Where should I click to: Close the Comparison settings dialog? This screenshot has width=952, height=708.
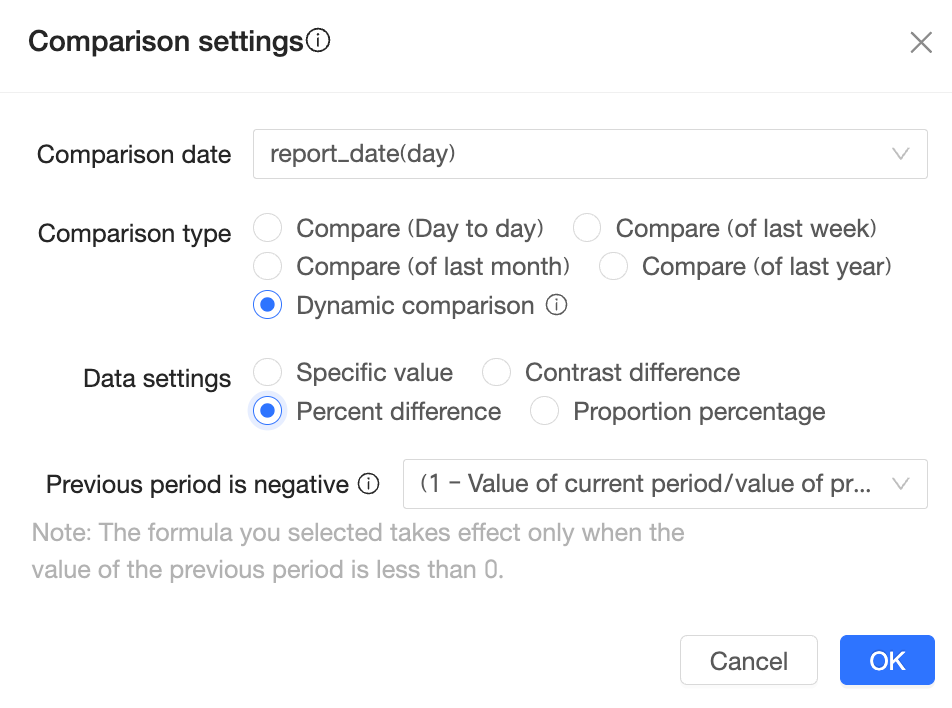tap(921, 43)
